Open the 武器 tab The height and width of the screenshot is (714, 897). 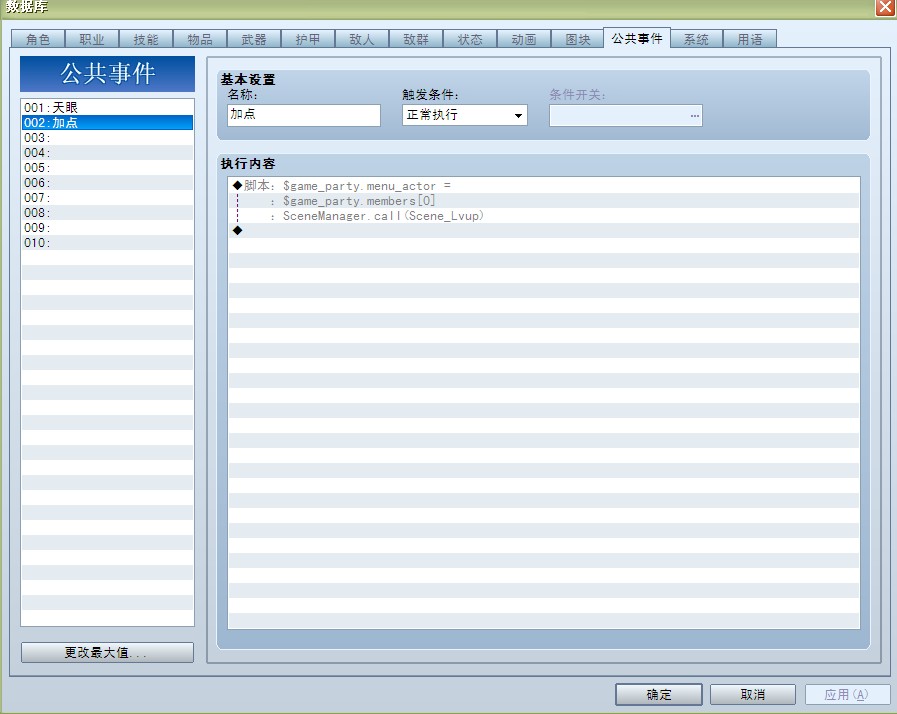(253, 39)
